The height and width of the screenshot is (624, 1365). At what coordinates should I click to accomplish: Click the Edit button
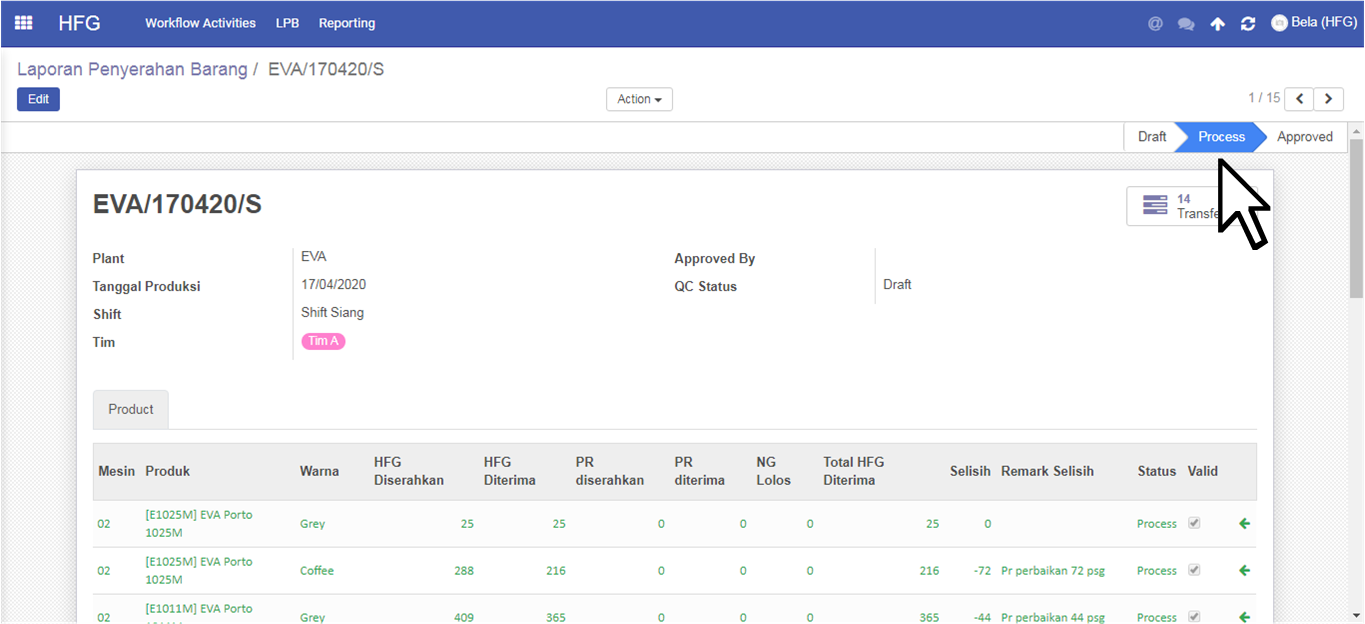(38, 99)
